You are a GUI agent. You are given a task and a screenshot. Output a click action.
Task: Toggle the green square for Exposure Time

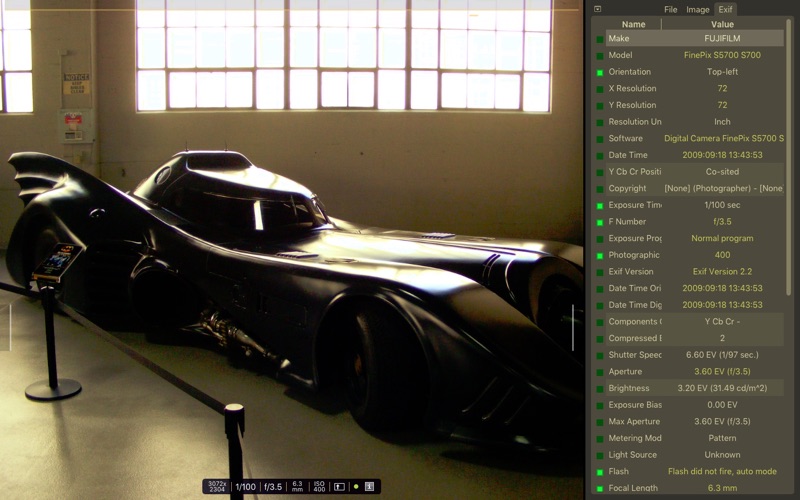[599, 206]
